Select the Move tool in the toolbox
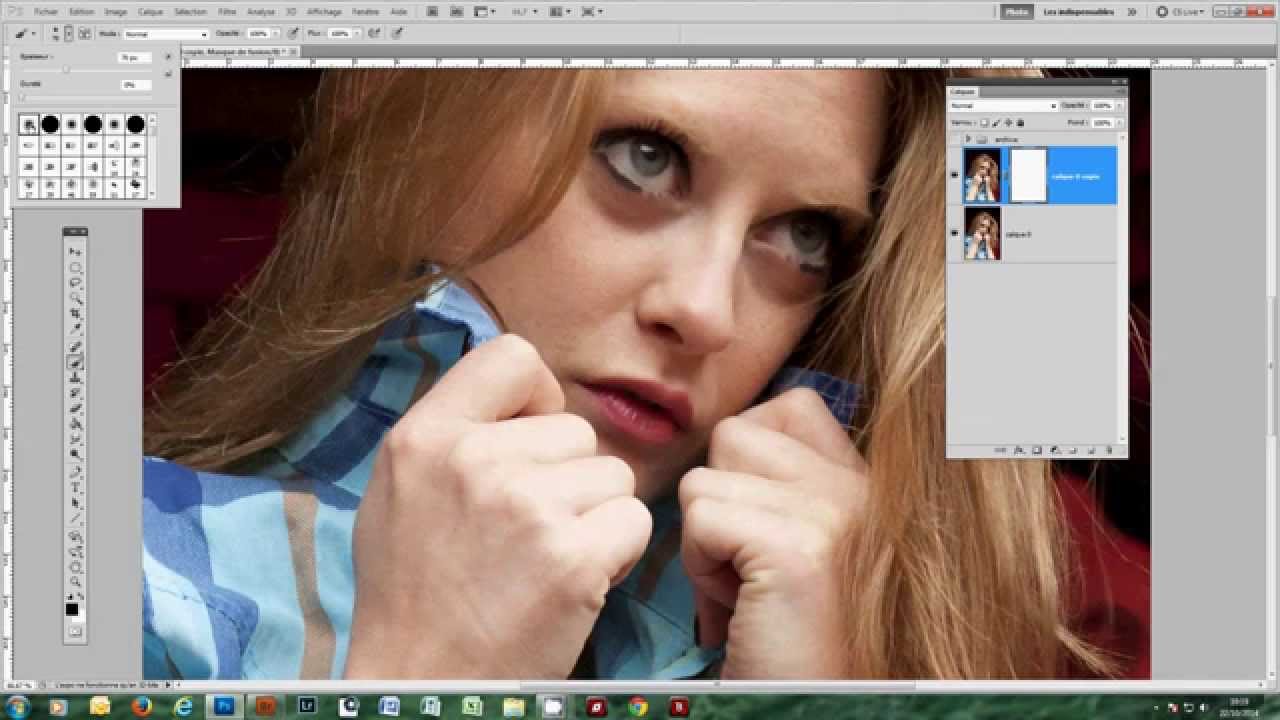The height and width of the screenshot is (720, 1280). click(75, 252)
